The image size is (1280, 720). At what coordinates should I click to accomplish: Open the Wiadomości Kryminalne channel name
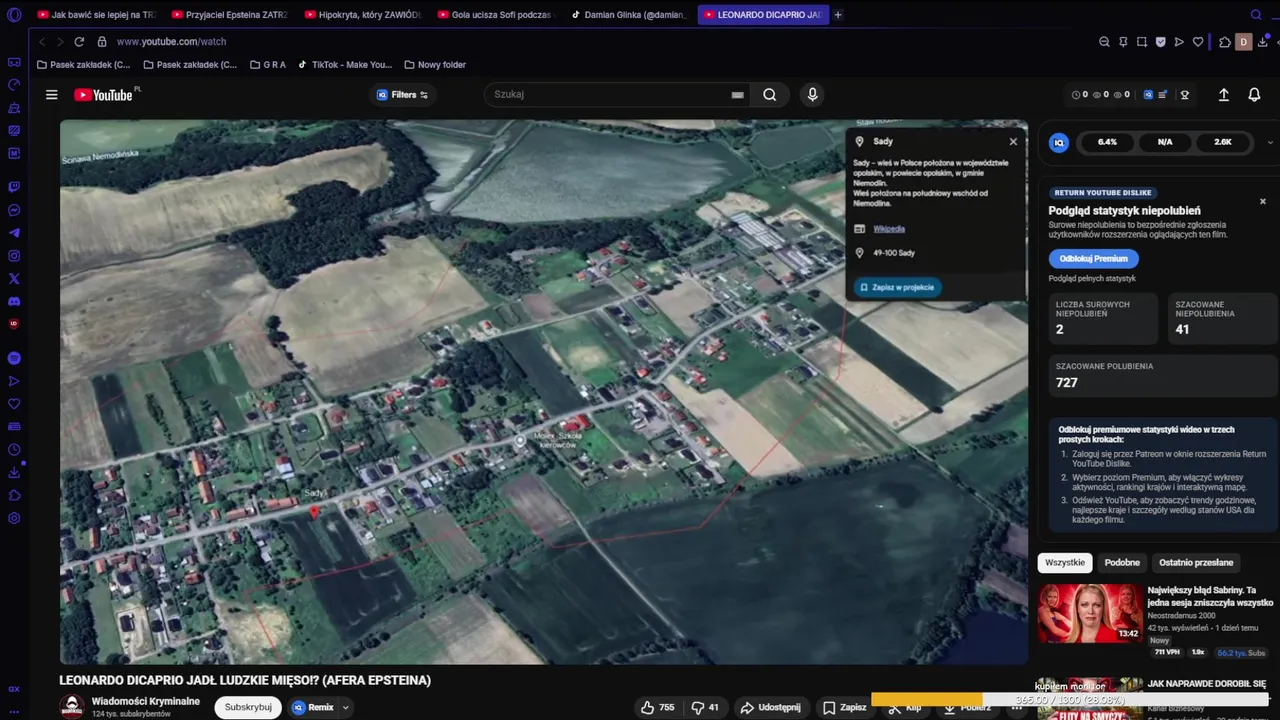146,701
